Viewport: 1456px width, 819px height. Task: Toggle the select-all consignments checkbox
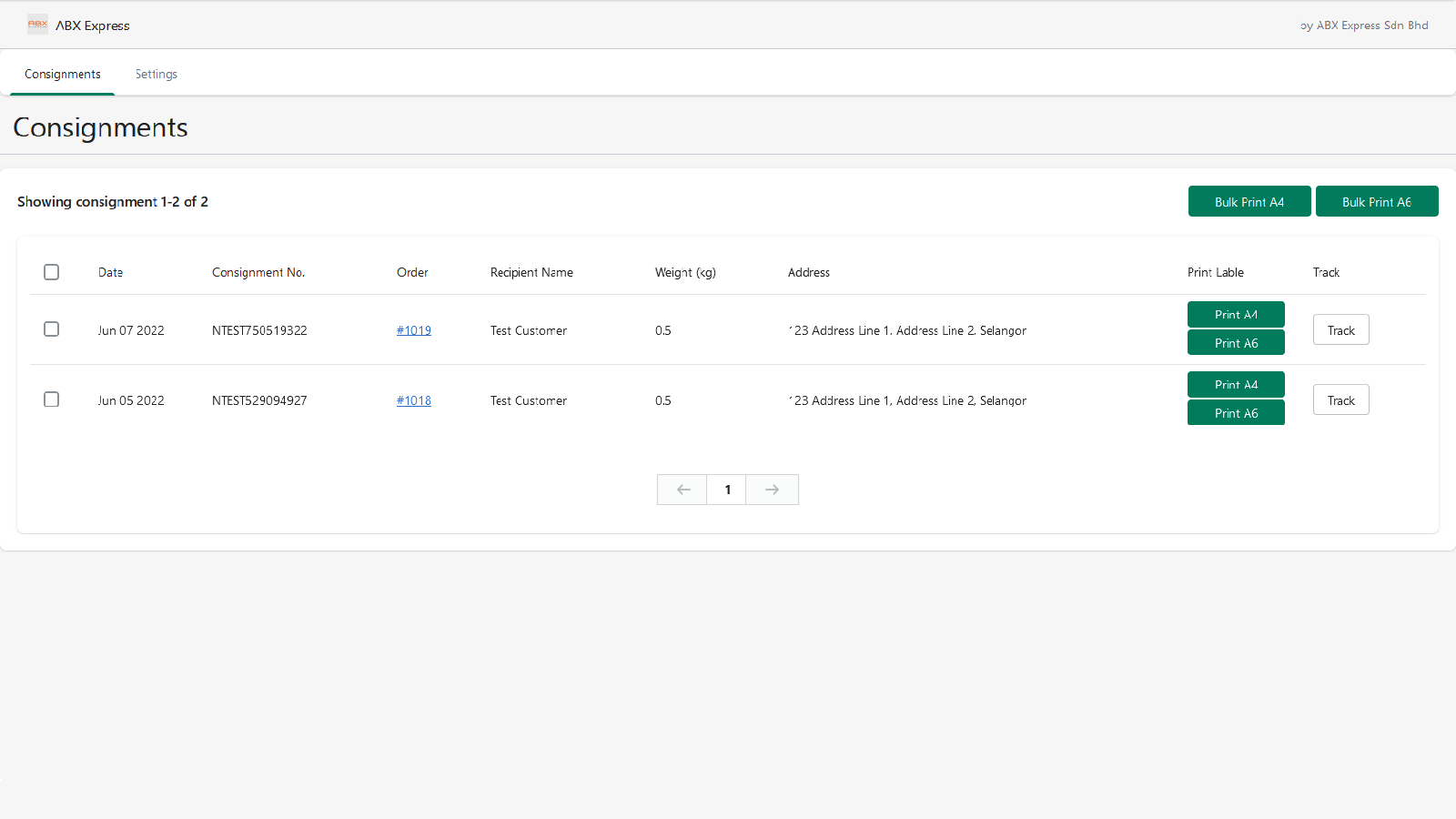coord(52,272)
